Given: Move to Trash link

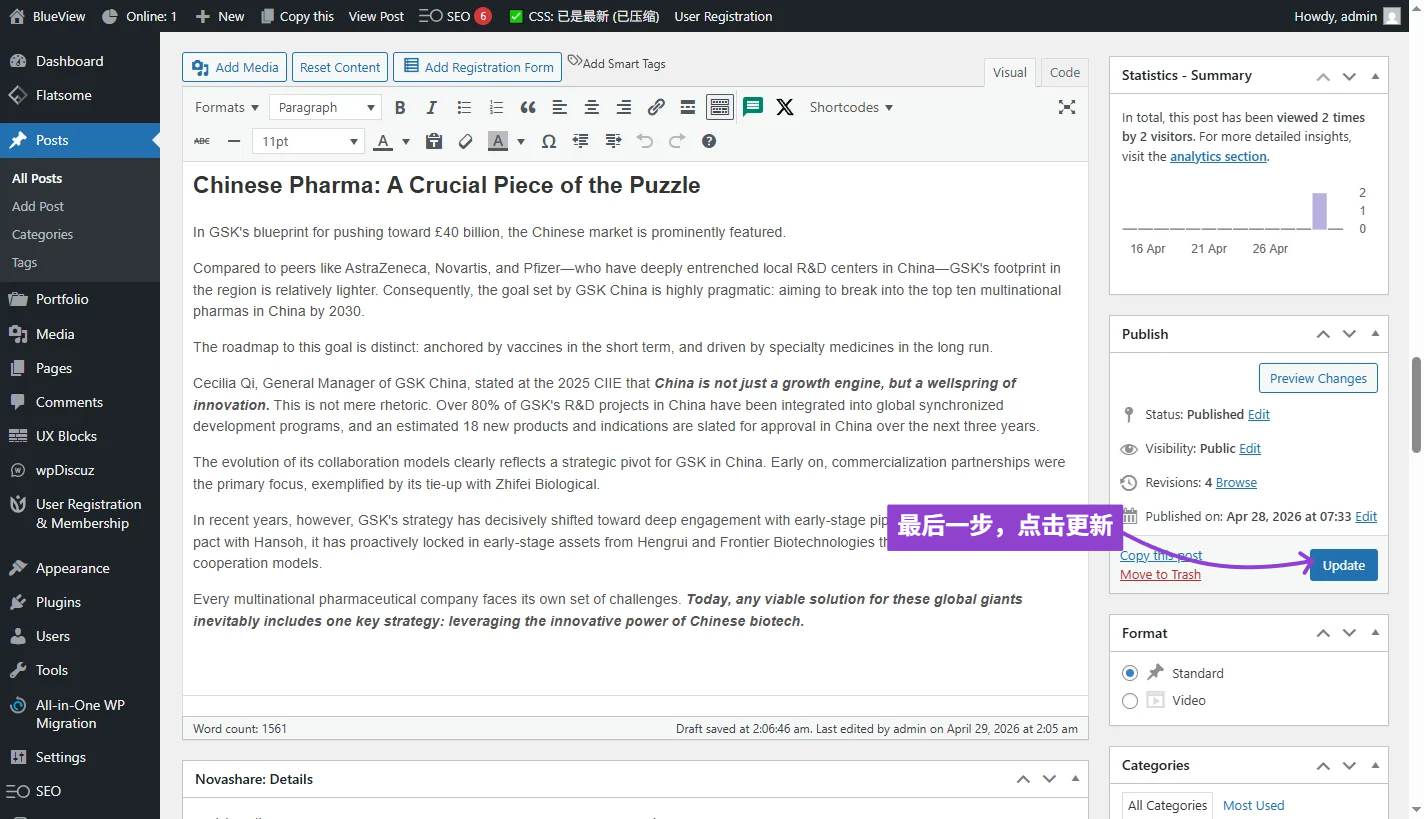Looking at the screenshot, I should click(1160, 574).
